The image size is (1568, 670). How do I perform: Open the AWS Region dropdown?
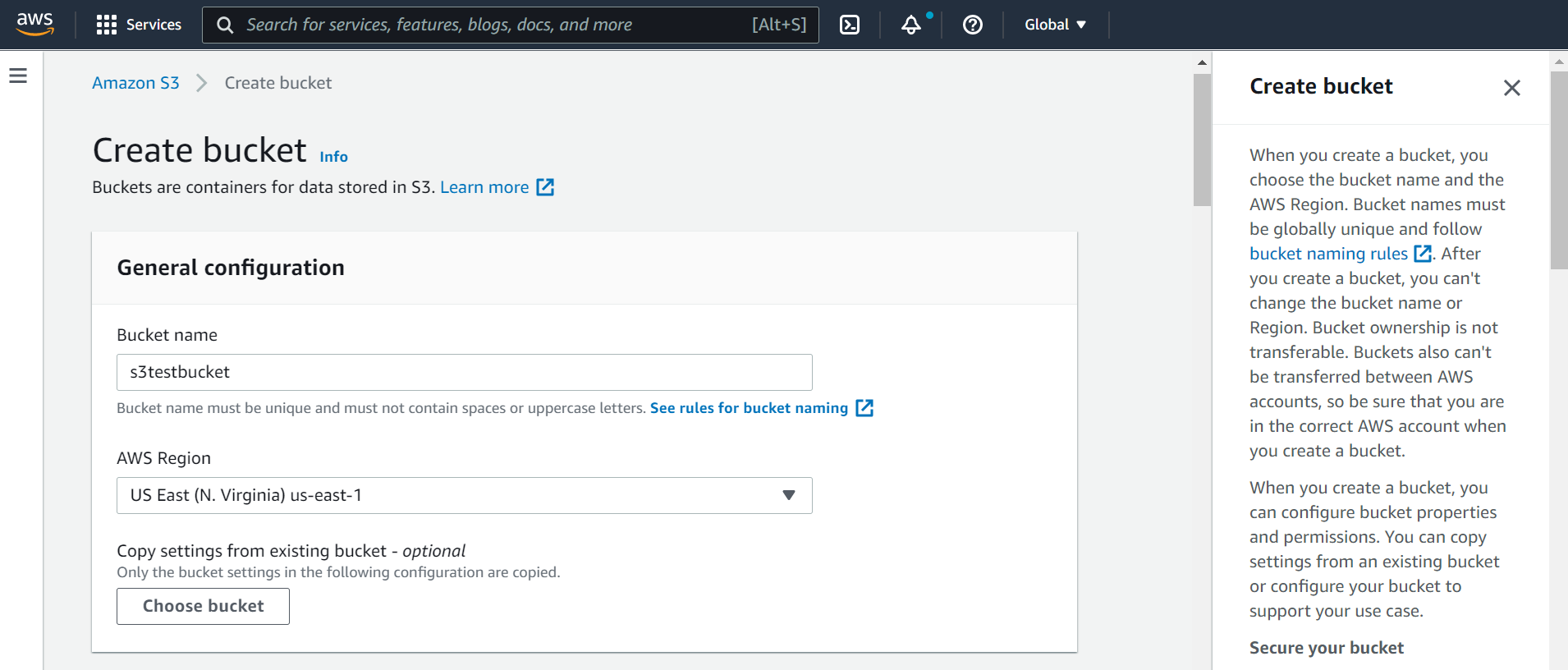(x=465, y=495)
